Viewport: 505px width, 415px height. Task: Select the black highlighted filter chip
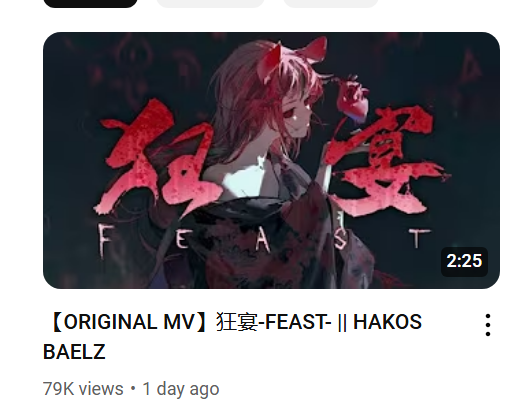pyautogui.click(x=90, y=3)
